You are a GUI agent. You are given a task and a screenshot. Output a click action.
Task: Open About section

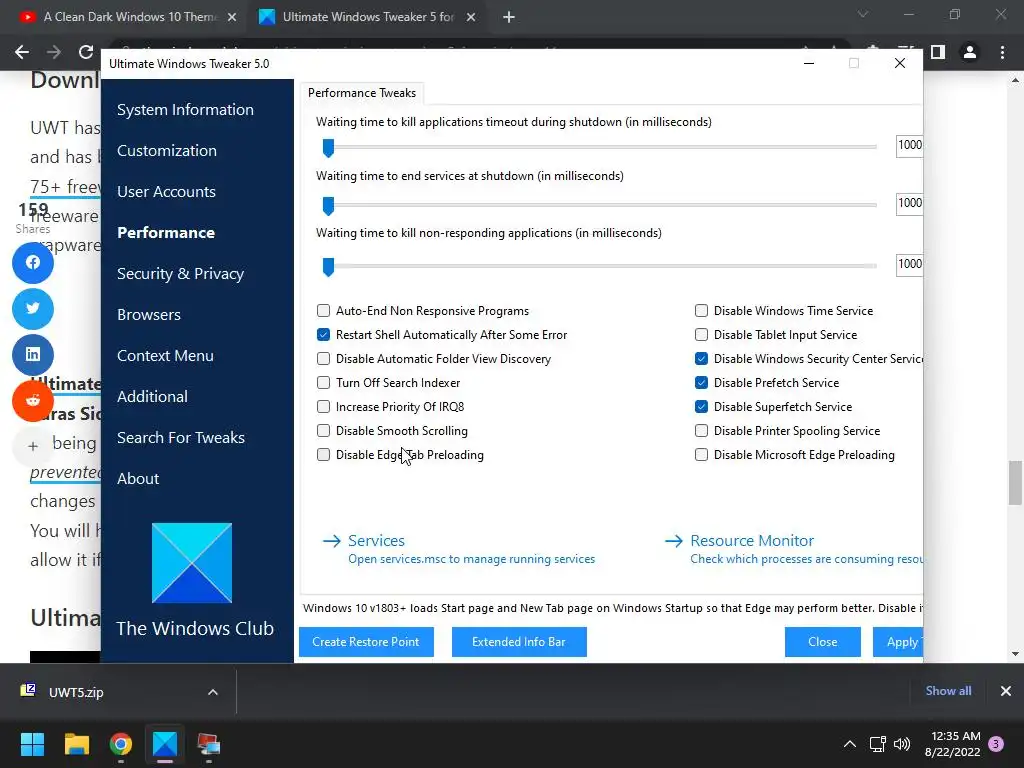click(x=138, y=479)
